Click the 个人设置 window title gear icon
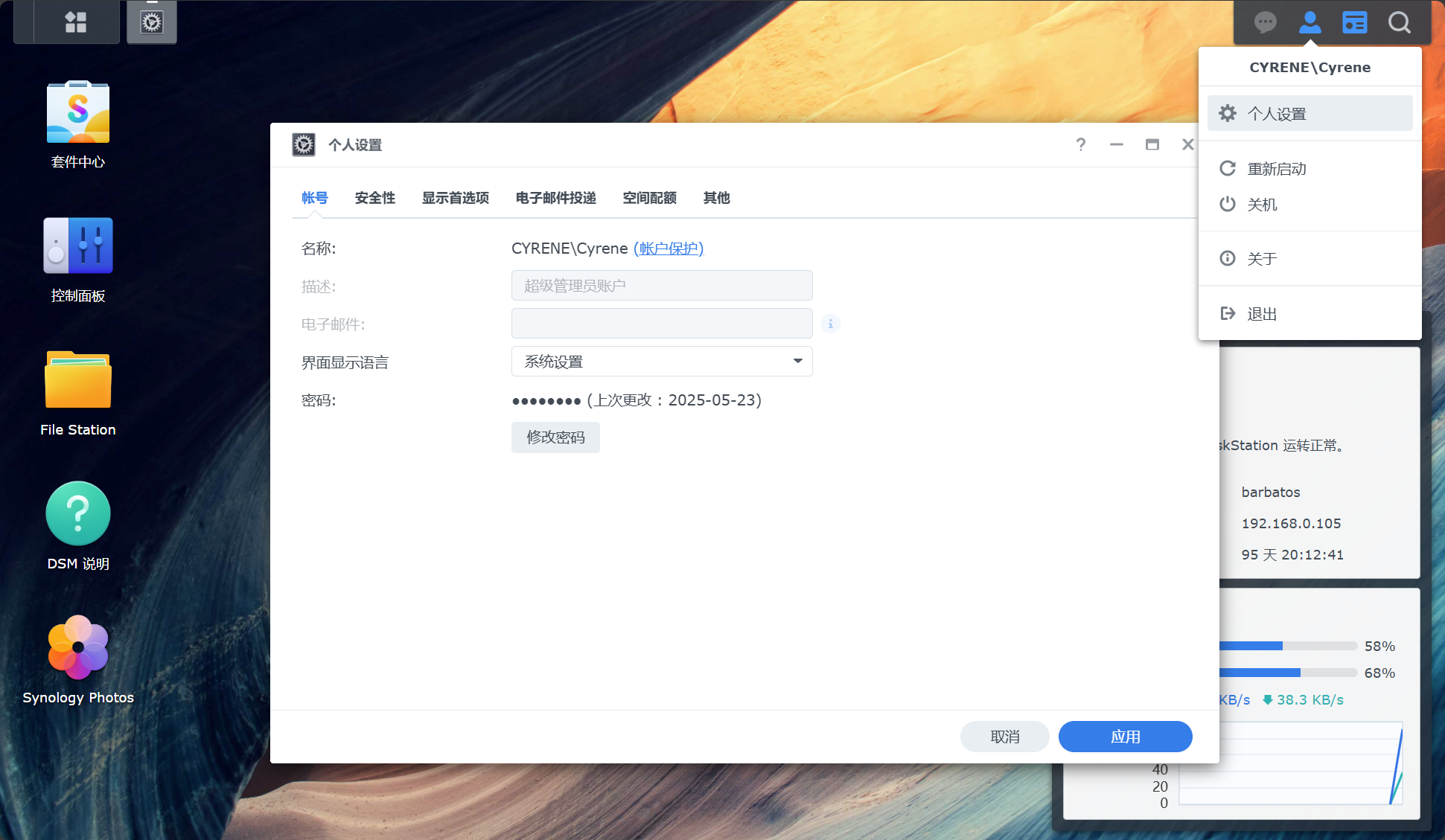Viewport: 1445px width, 840px height. pos(304,144)
